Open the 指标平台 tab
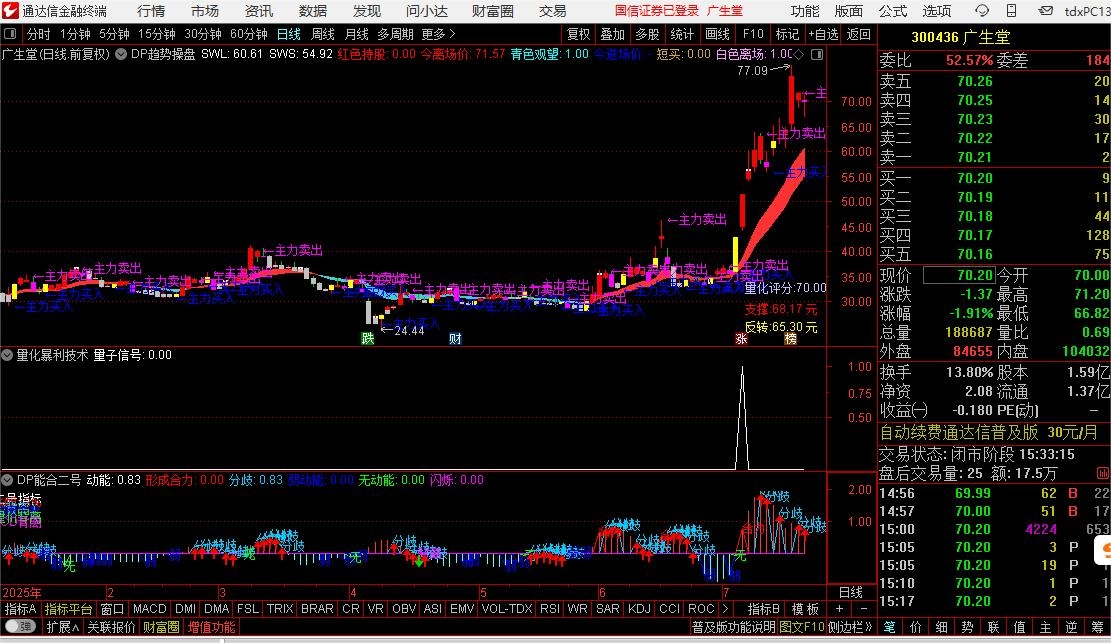 [69, 609]
